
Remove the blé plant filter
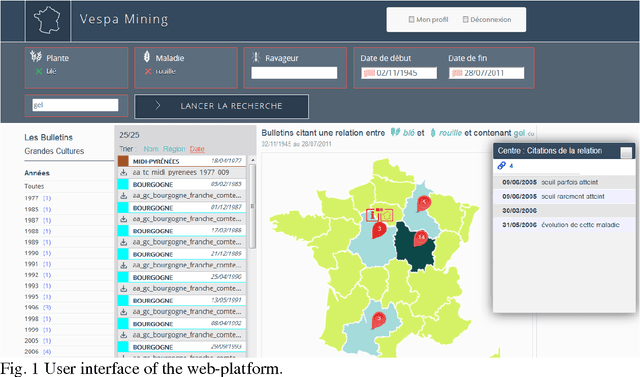click(x=39, y=71)
